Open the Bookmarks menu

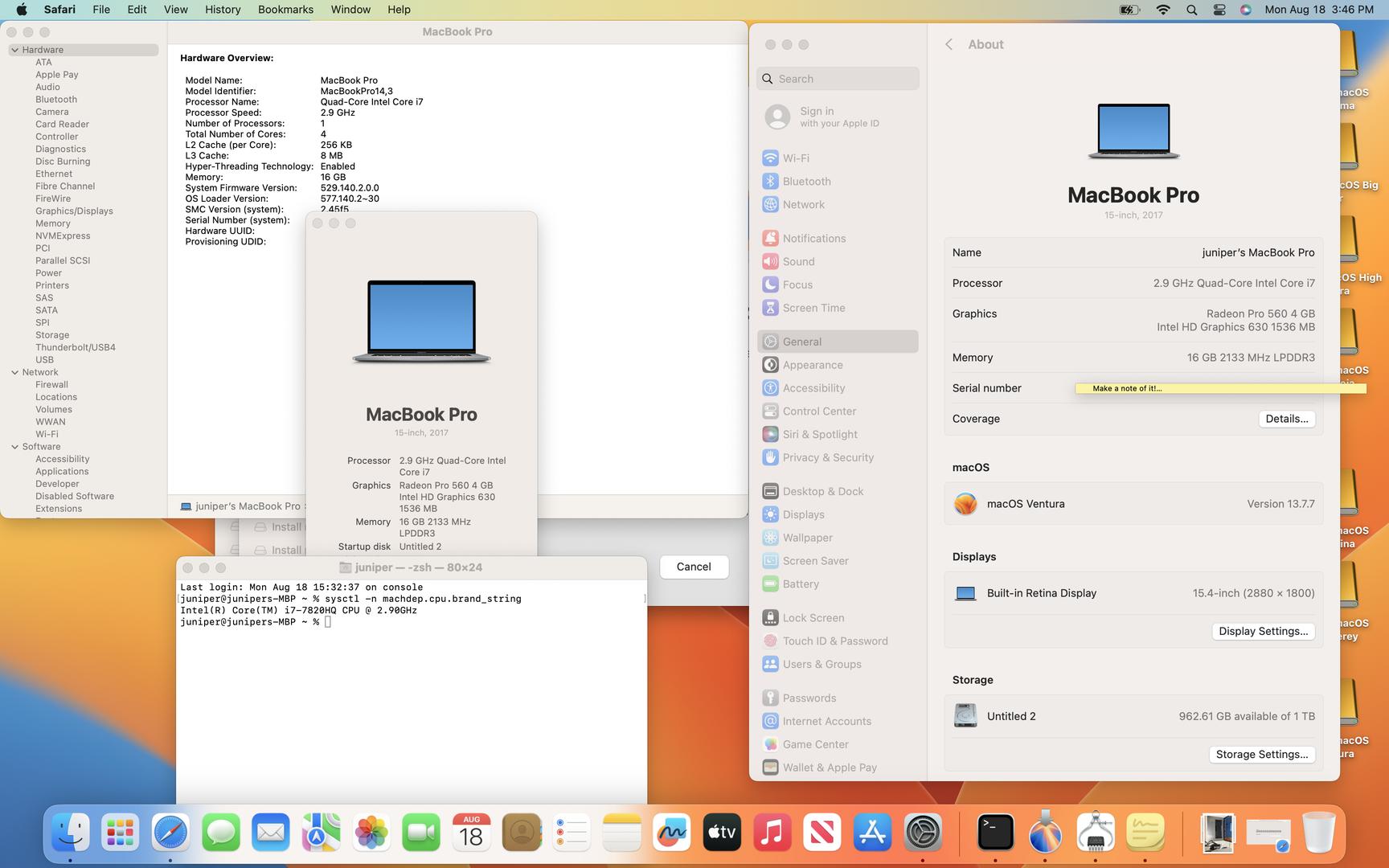(x=285, y=10)
